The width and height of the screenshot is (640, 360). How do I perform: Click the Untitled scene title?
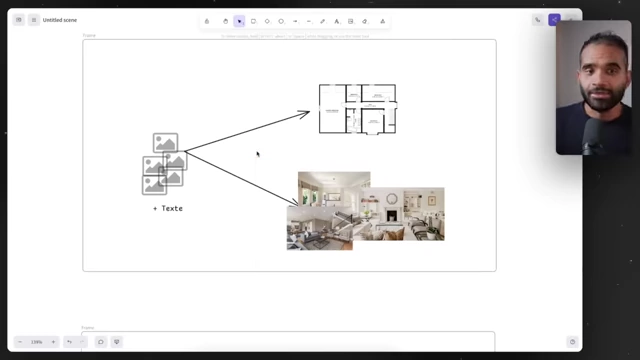(x=60, y=20)
